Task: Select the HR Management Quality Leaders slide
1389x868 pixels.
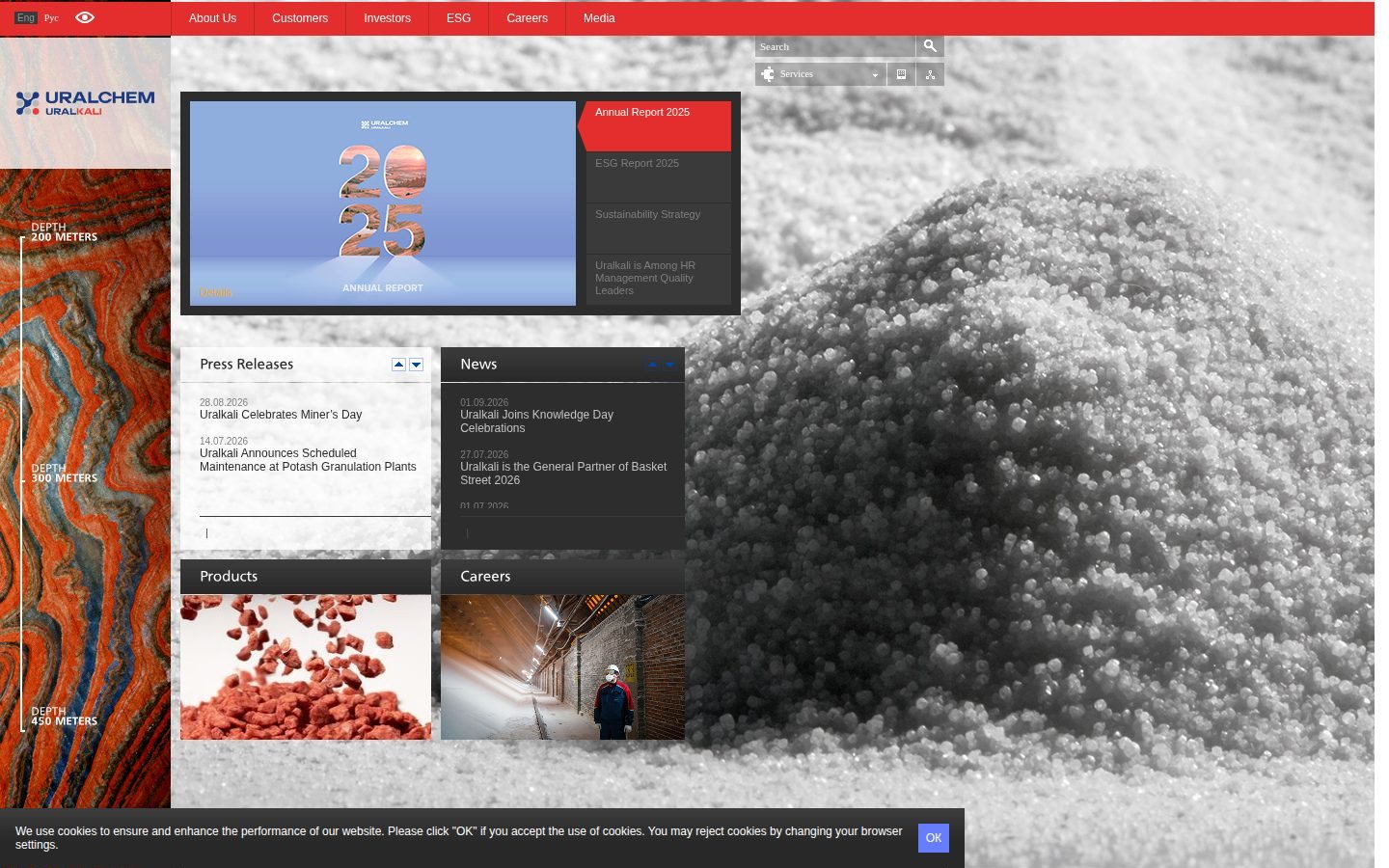Action: click(659, 280)
